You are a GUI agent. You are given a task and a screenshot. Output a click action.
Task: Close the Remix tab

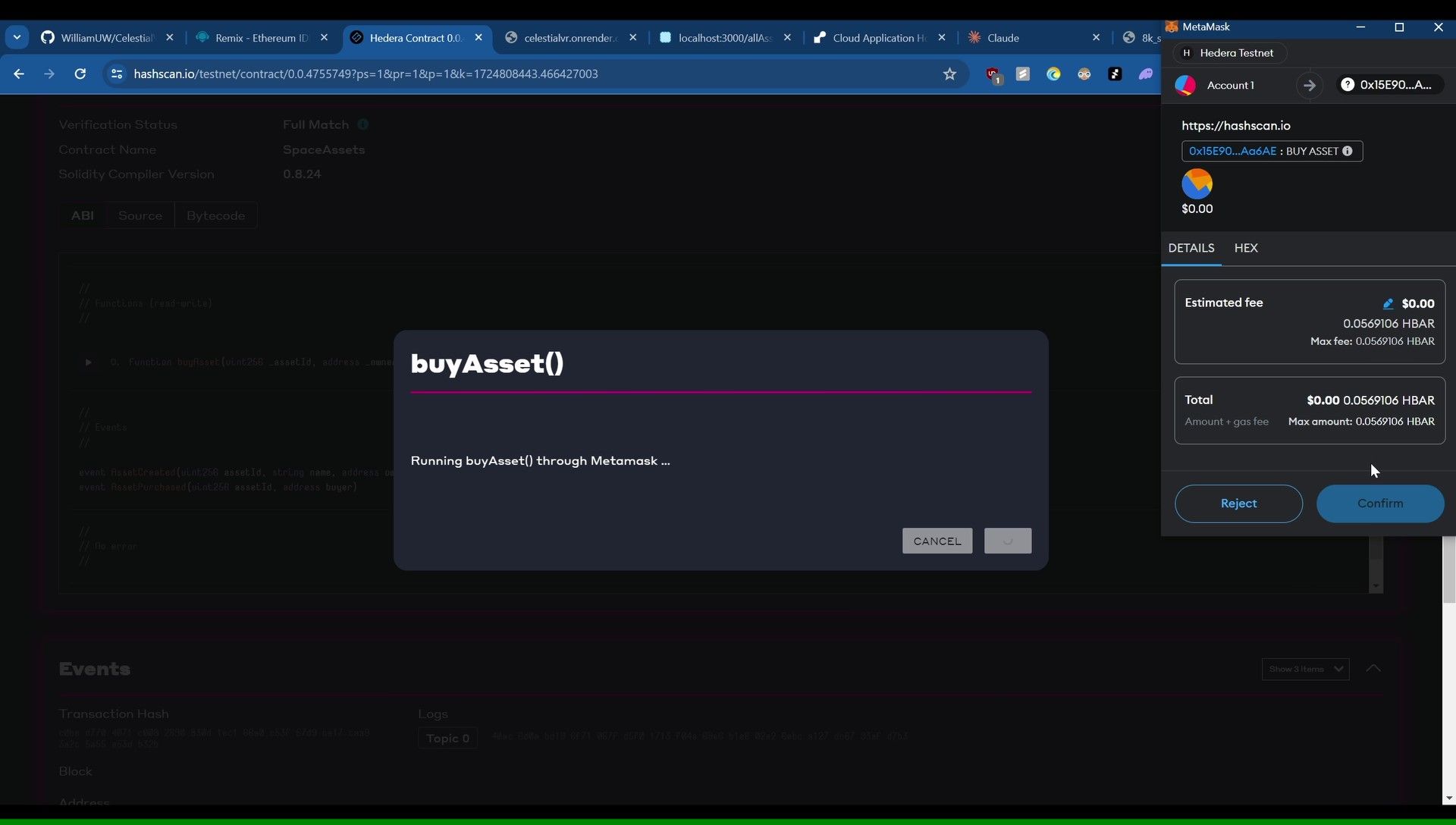pos(324,37)
